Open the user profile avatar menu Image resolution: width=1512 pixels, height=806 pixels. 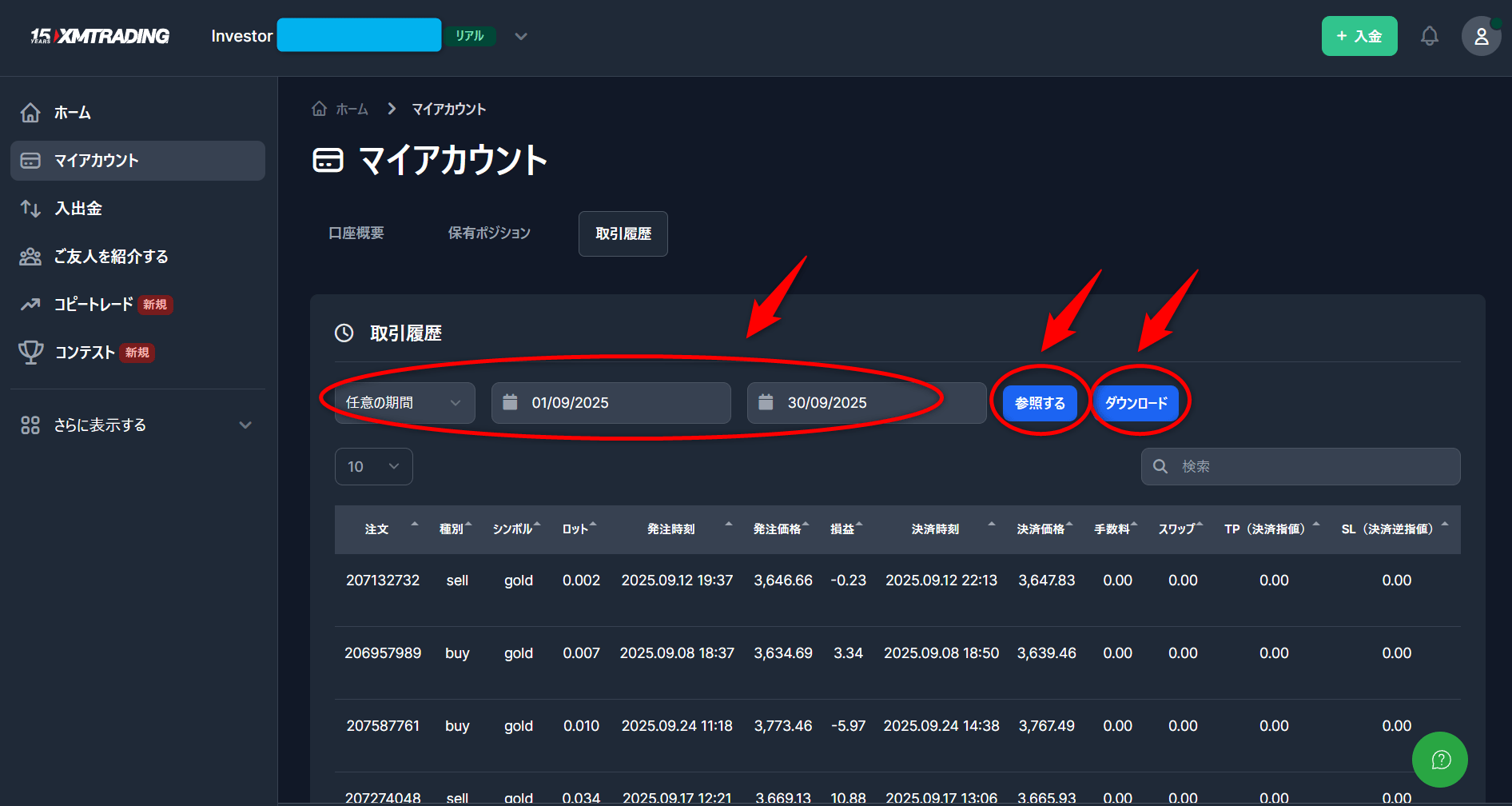pyautogui.click(x=1481, y=36)
